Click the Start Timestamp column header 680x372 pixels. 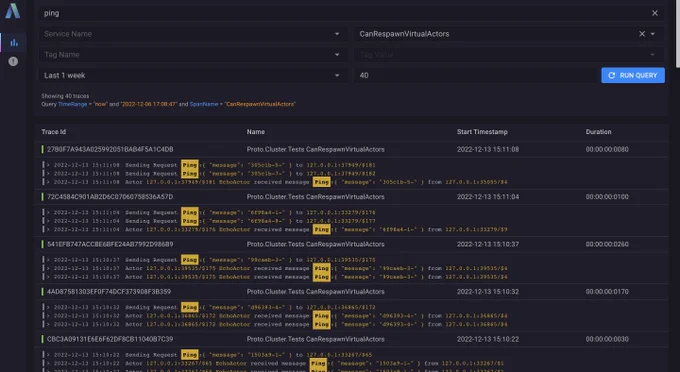[x=482, y=132]
